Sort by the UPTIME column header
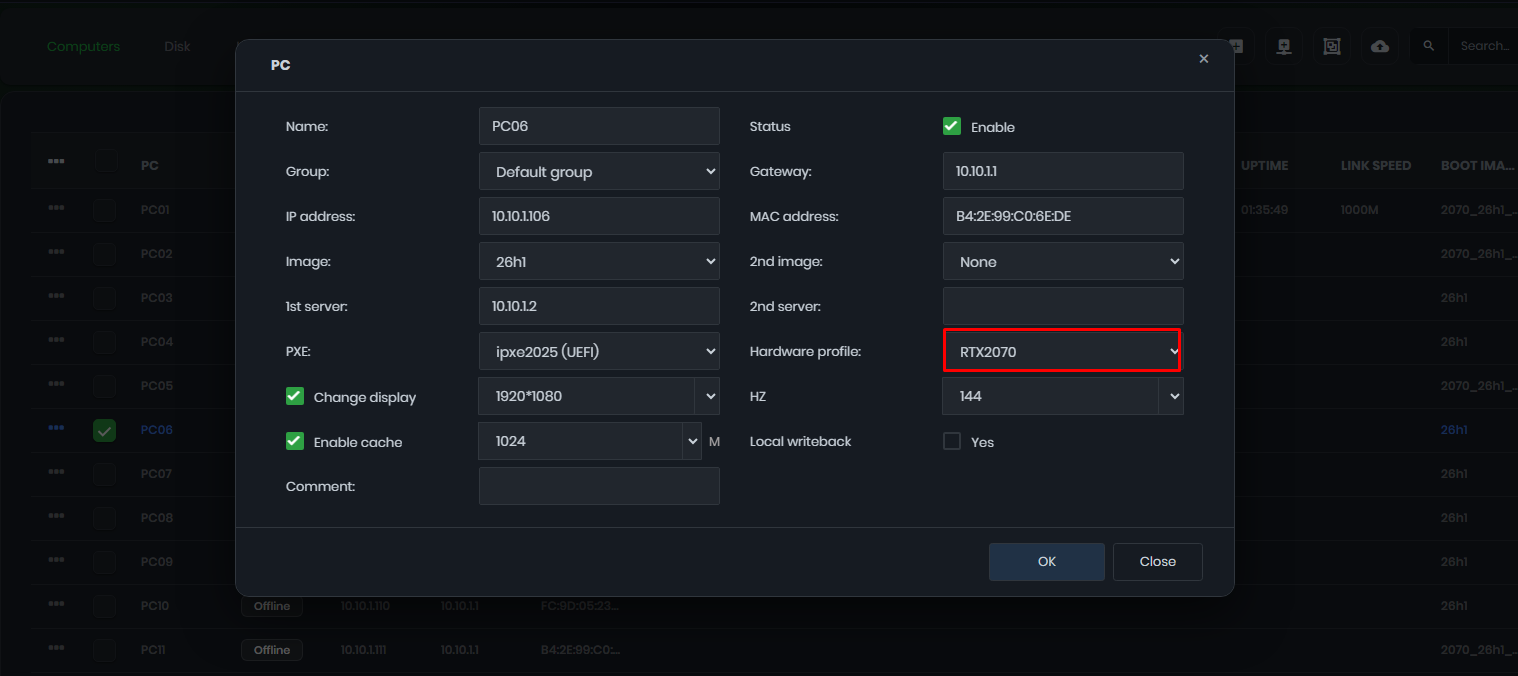1518x676 pixels. [1264, 165]
